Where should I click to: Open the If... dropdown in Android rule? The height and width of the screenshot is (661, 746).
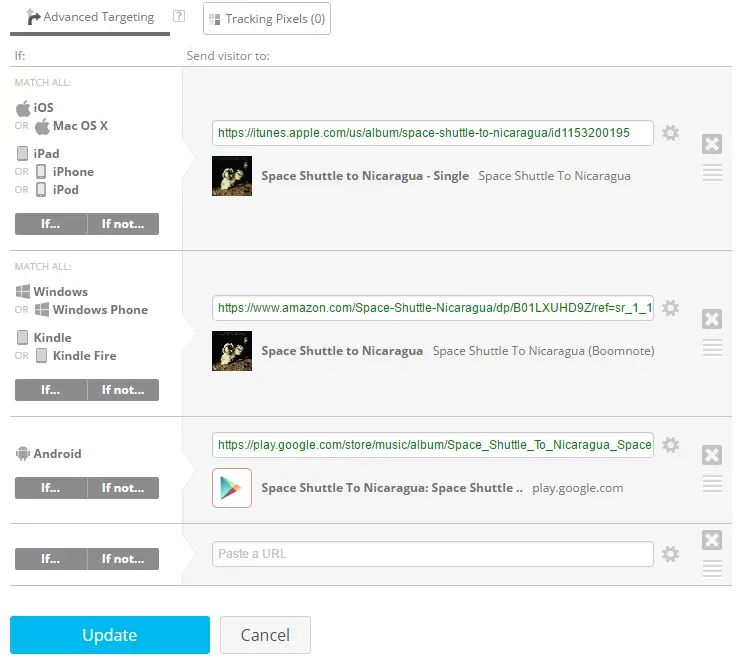click(50, 488)
